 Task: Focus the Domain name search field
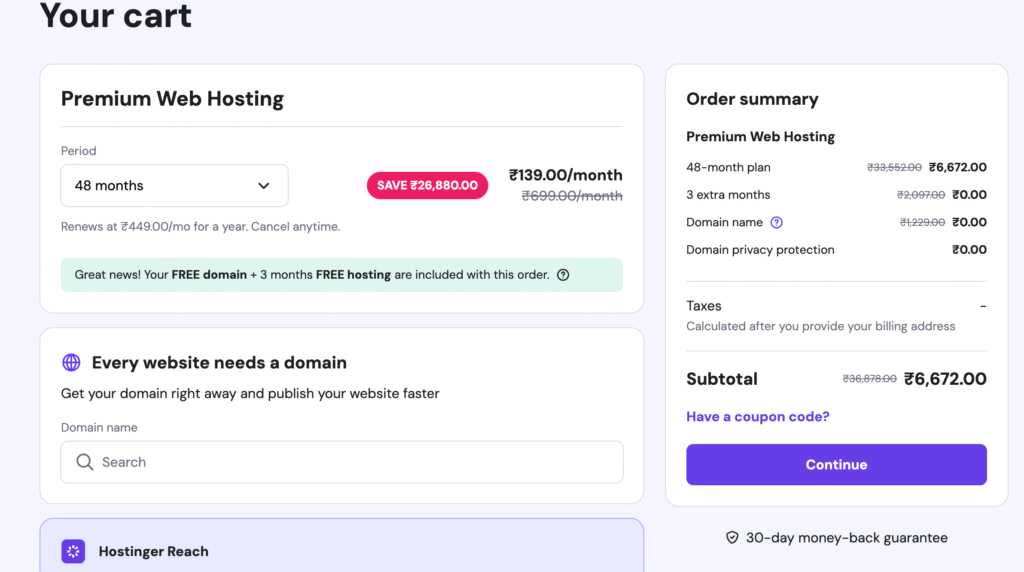(x=350, y=462)
